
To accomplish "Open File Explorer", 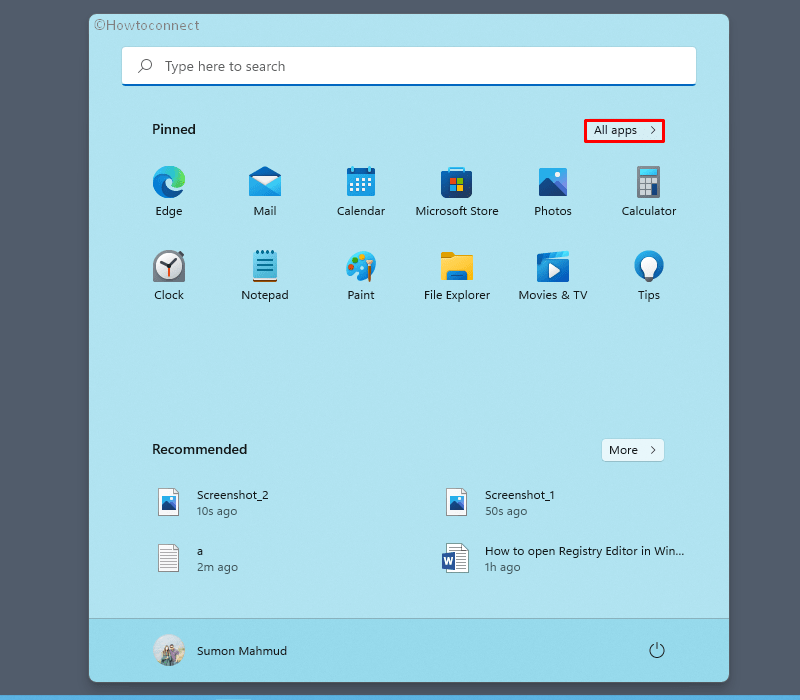I will point(457,266).
